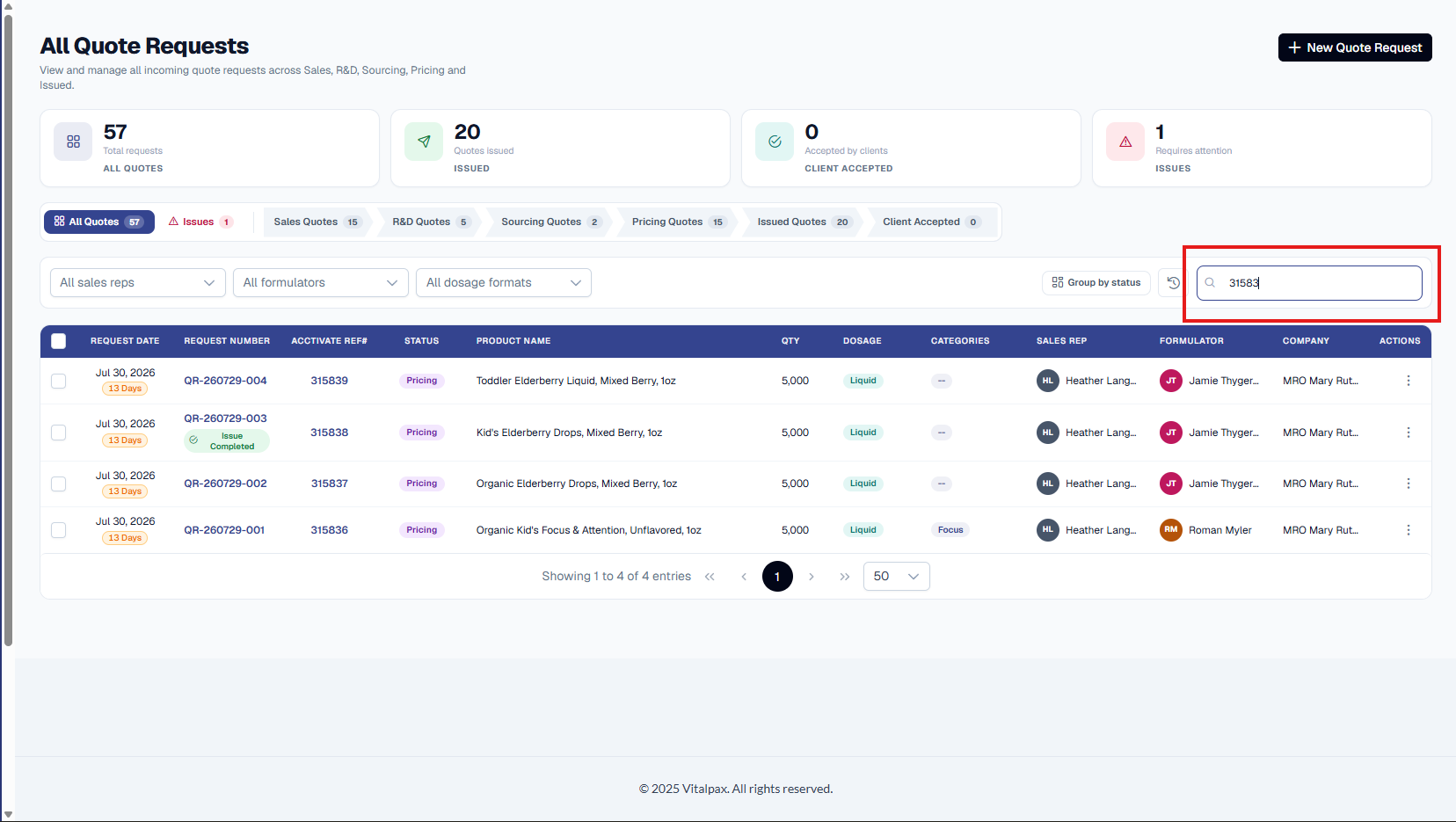Open the All dosage formats dropdown
Viewport: 1456px width, 822px height.
pyautogui.click(x=504, y=283)
